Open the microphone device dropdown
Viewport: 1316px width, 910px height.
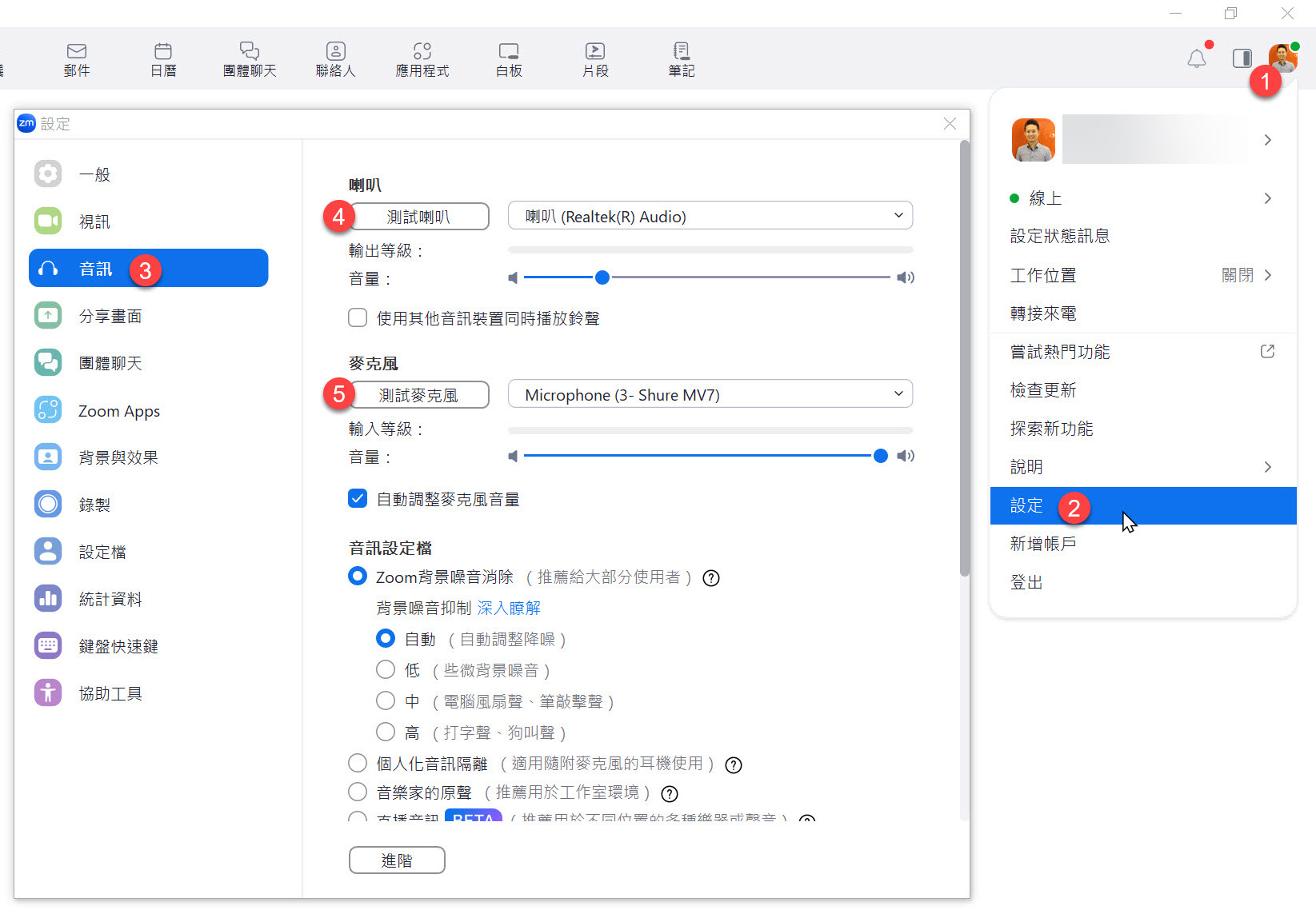click(x=709, y=393)
